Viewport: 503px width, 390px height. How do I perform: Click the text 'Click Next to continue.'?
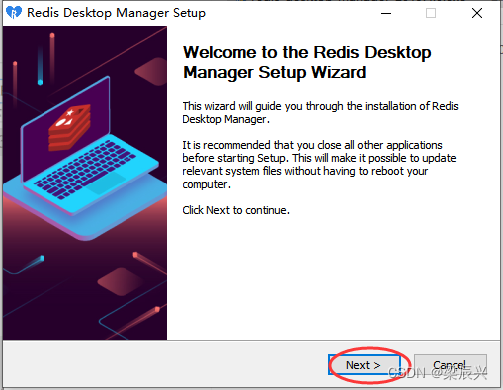[236, 210]
